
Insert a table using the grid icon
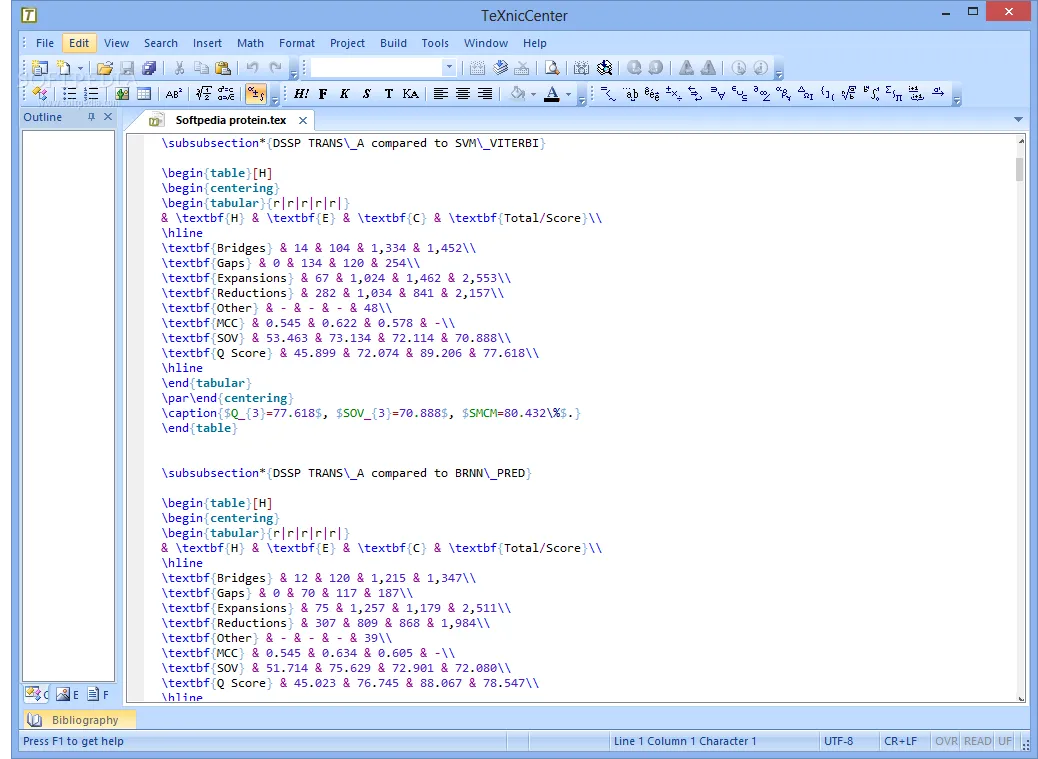143,94
